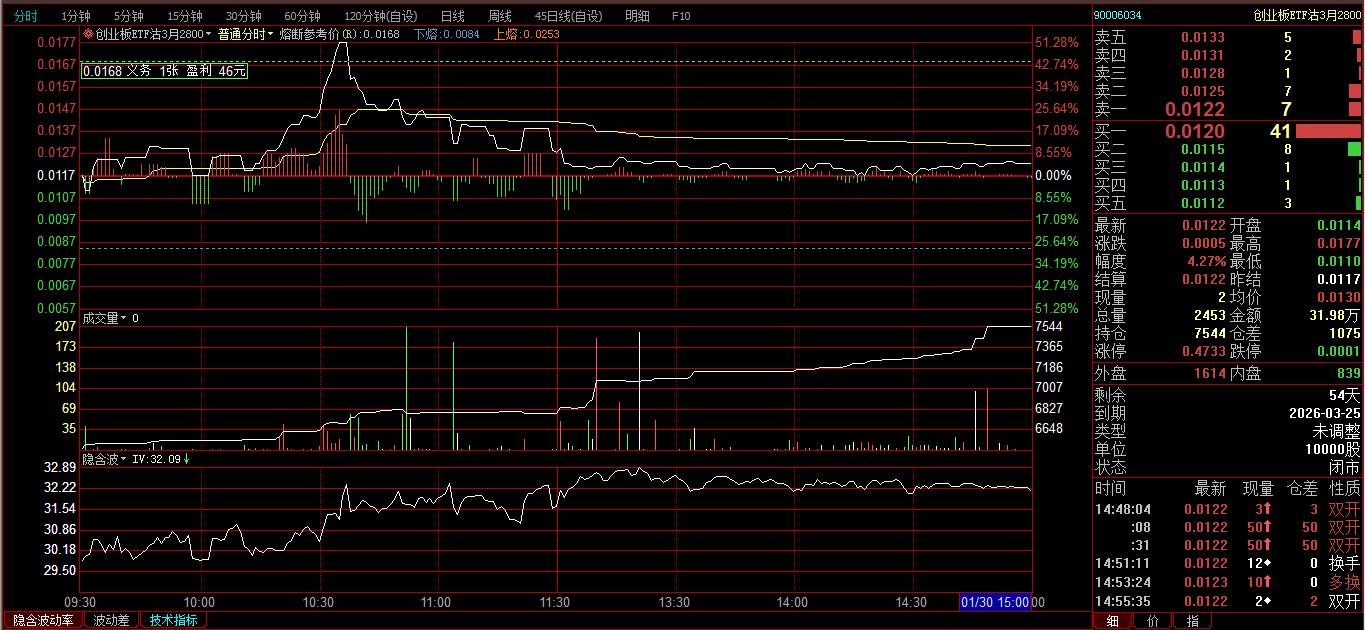Click the green IV down-arrow indicator

click(x=187, y=459)
